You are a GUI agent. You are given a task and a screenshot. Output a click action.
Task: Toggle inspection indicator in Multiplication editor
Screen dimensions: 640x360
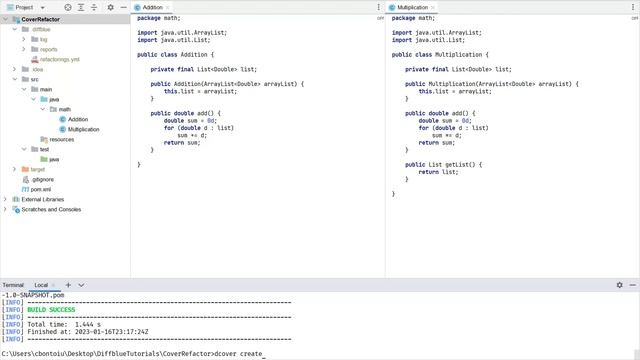(635, 18)
